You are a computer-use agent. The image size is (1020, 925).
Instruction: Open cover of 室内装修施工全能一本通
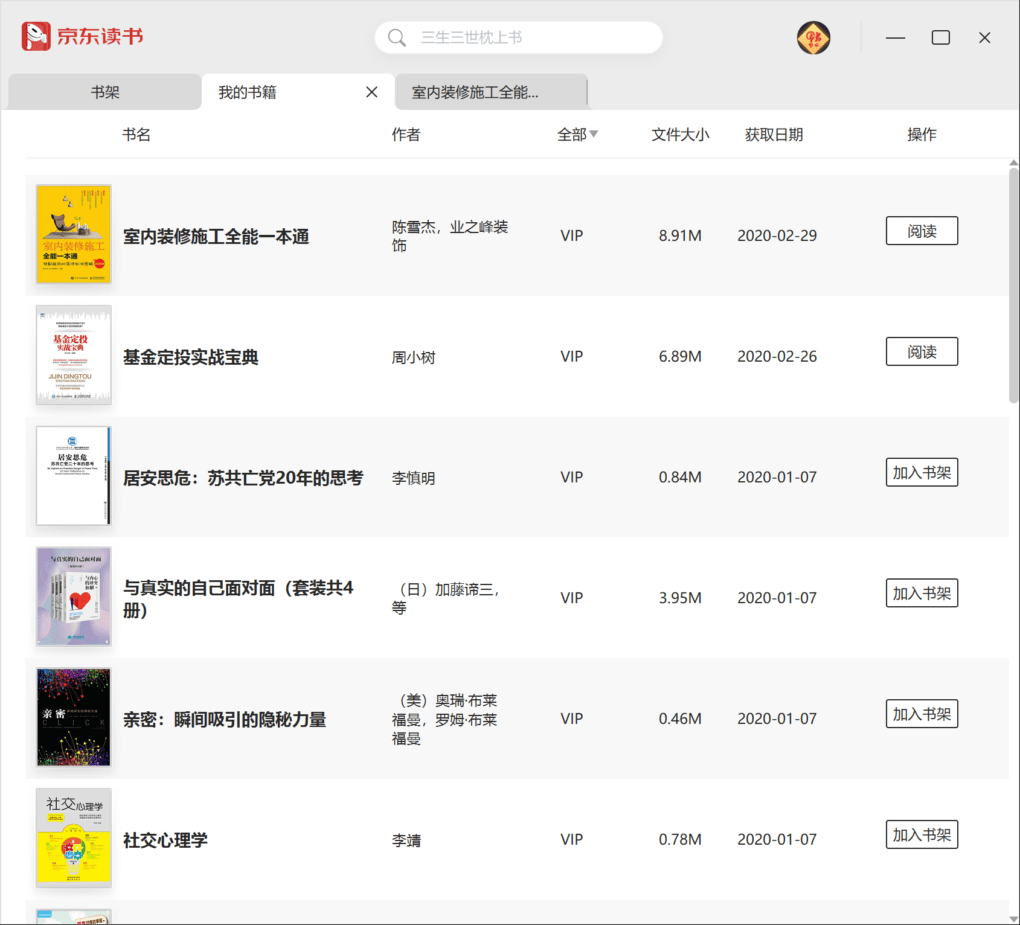pos(74,234)
